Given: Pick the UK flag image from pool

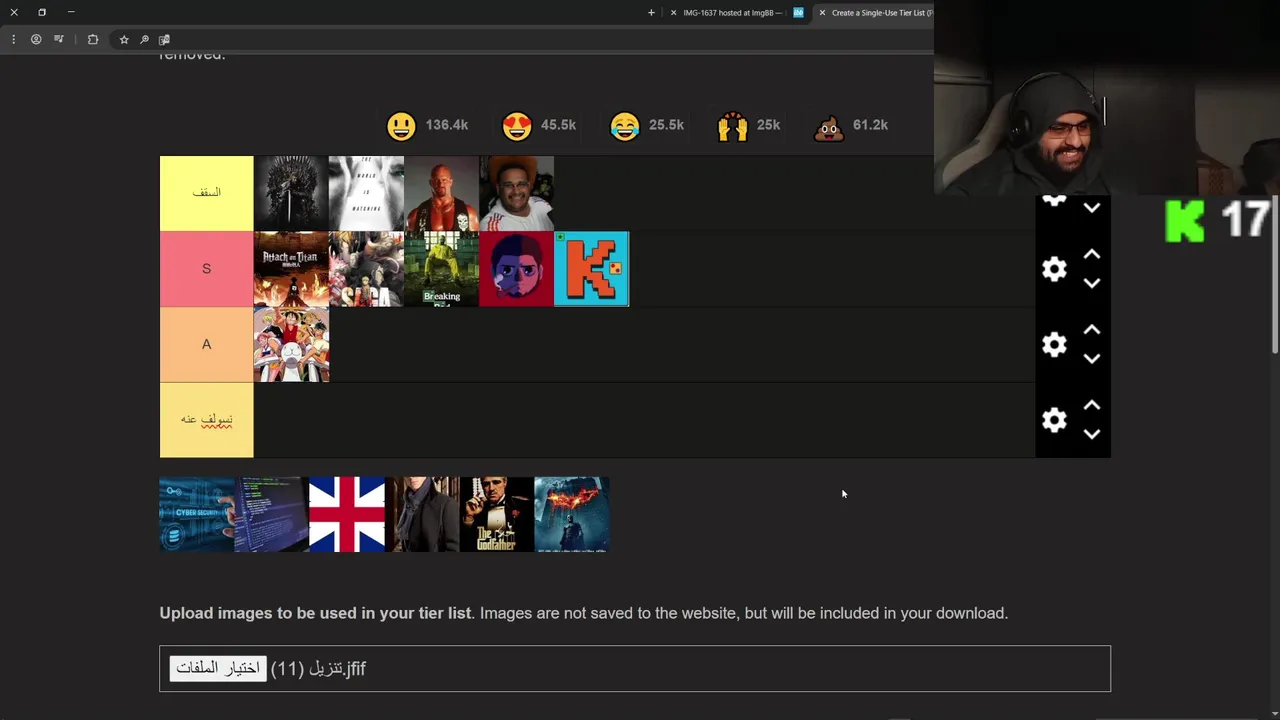Looking at the screenshot, I should pyautogui.click(x=347, y=514).
